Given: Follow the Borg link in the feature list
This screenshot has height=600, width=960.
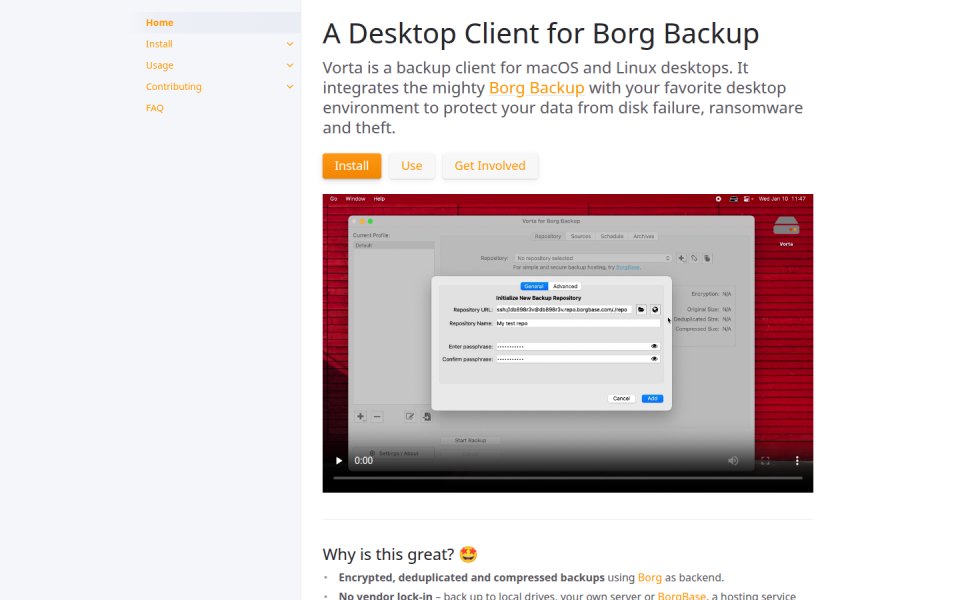Looking at the screenshot, I should pyautogui.click(x=650, y=577).
